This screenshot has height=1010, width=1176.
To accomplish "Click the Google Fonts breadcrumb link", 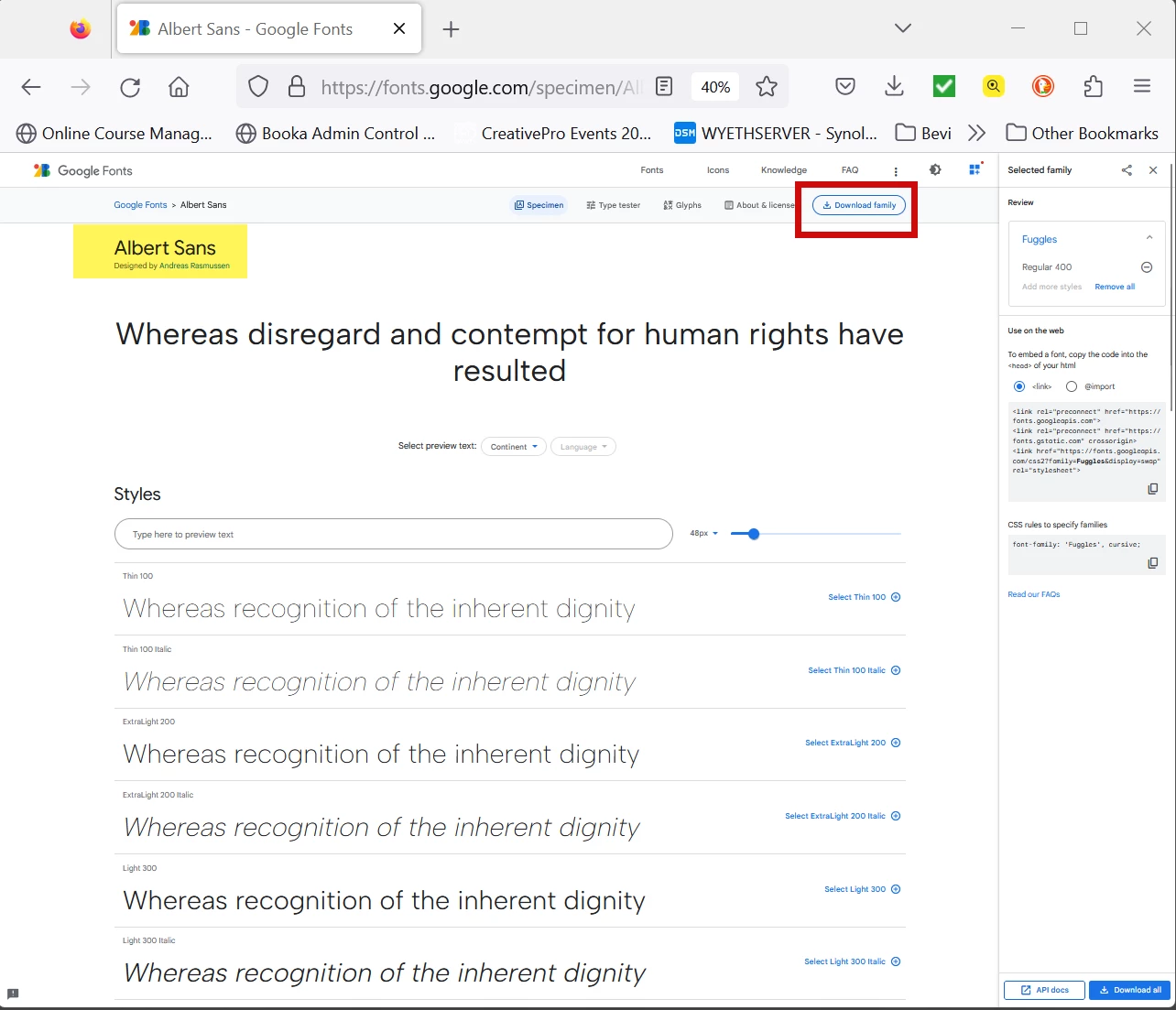I will pyautogui.click(x=140, y=205).
